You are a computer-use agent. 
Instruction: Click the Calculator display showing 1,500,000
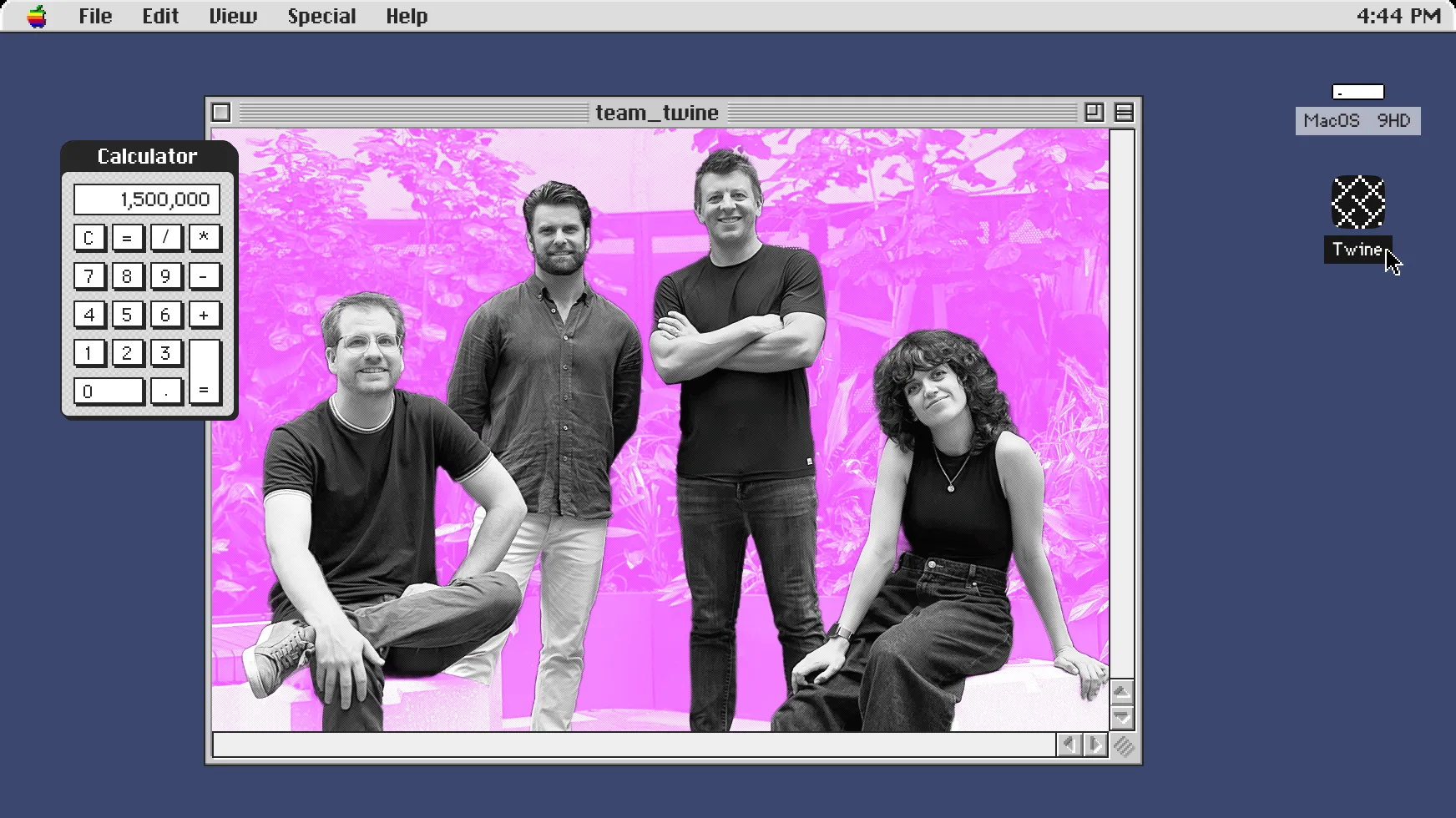pyautogui.click(x=146, y=199)
